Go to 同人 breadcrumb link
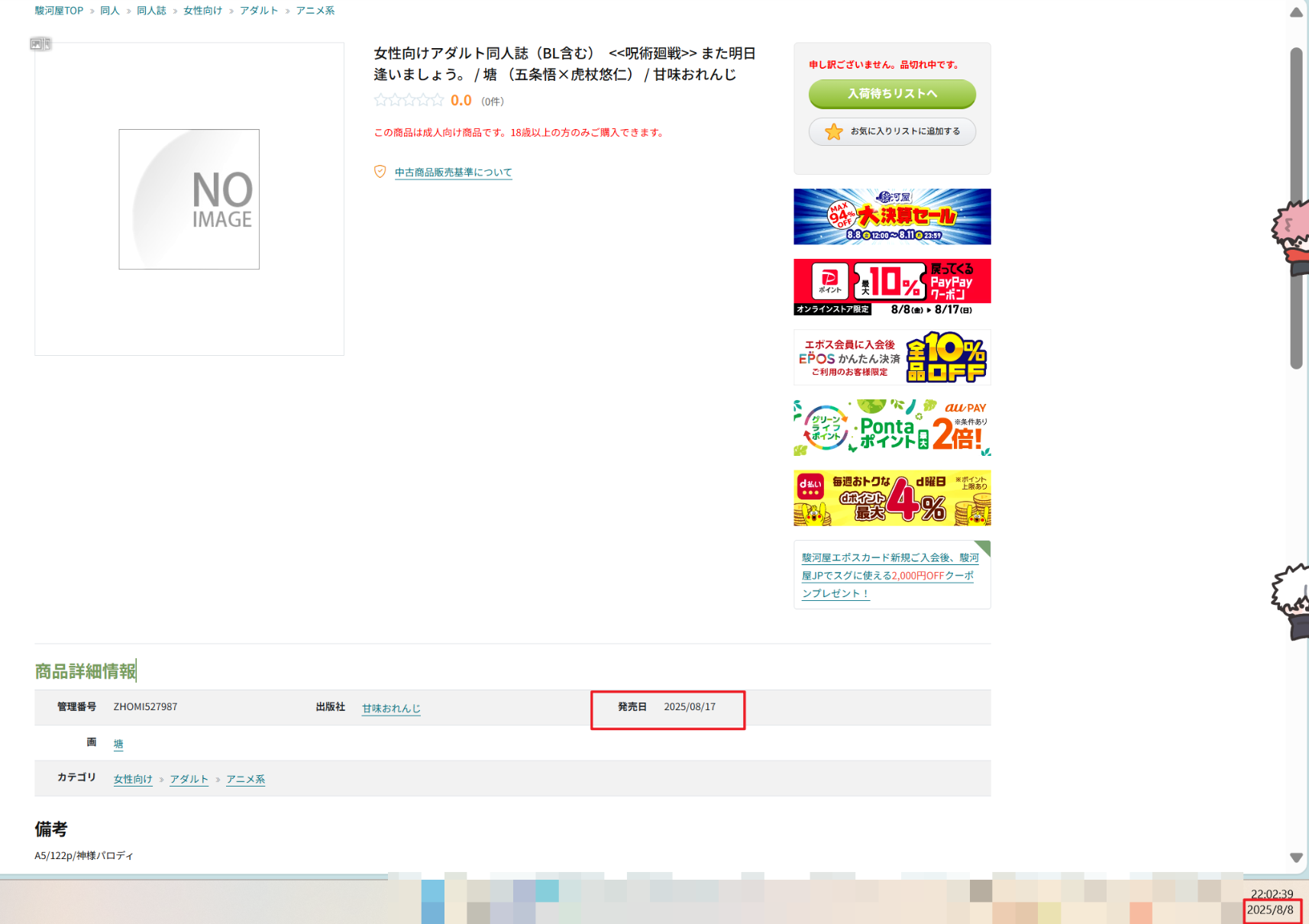This screenshot has height=924, width=1309. [x=110, y=11]
